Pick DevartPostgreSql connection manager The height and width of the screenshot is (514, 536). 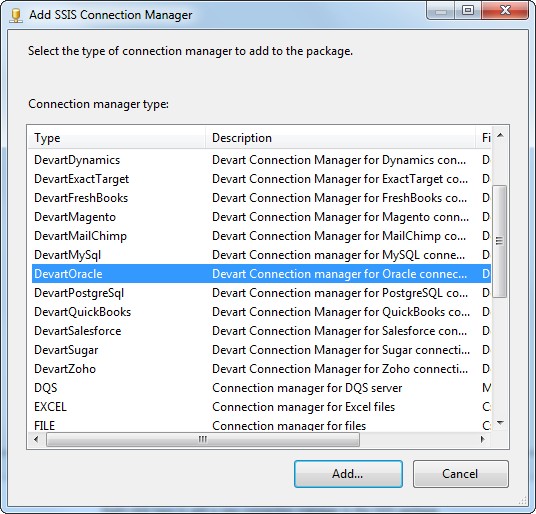click(262, 293)
